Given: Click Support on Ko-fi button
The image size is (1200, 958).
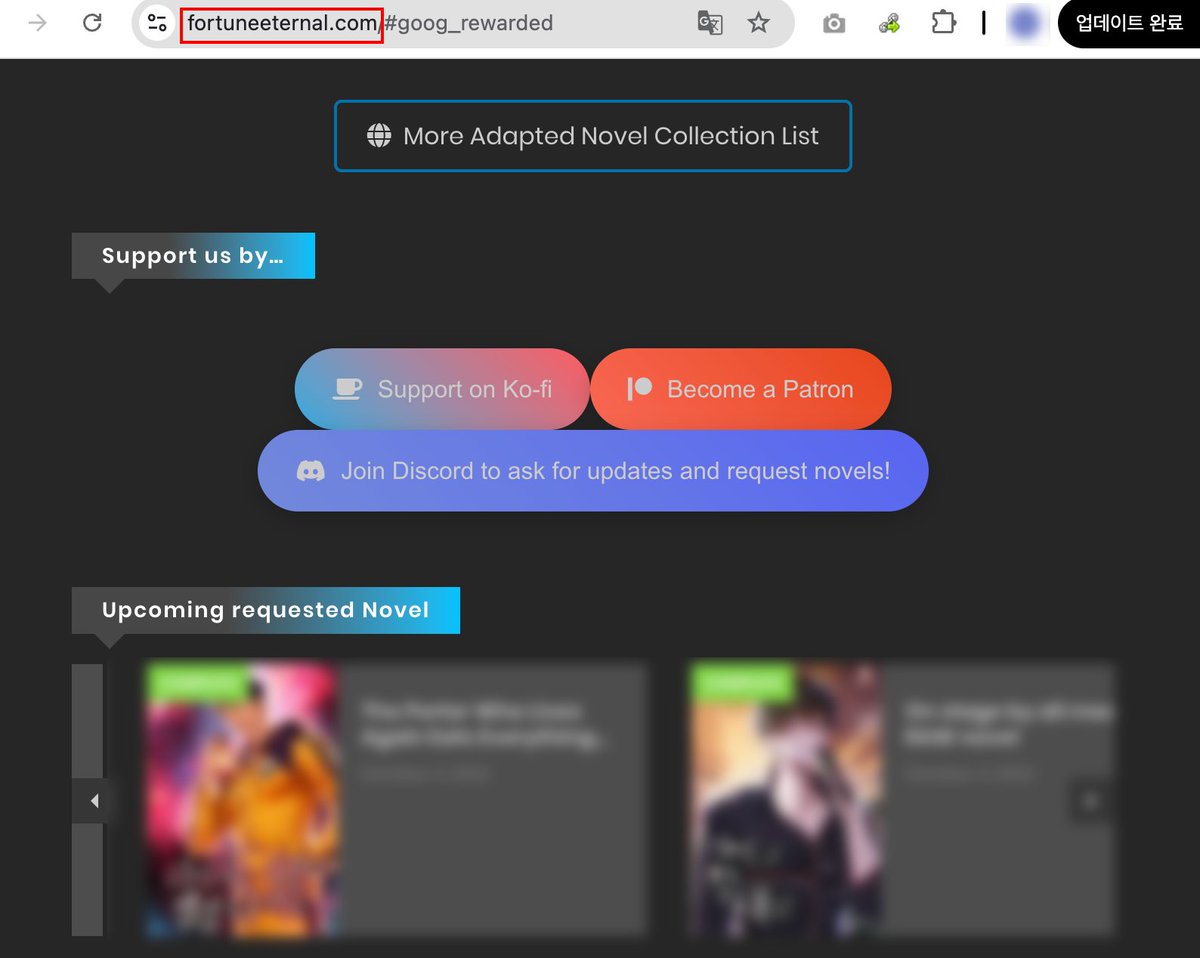Looking at the screenshot, I should tap(442, 389).
